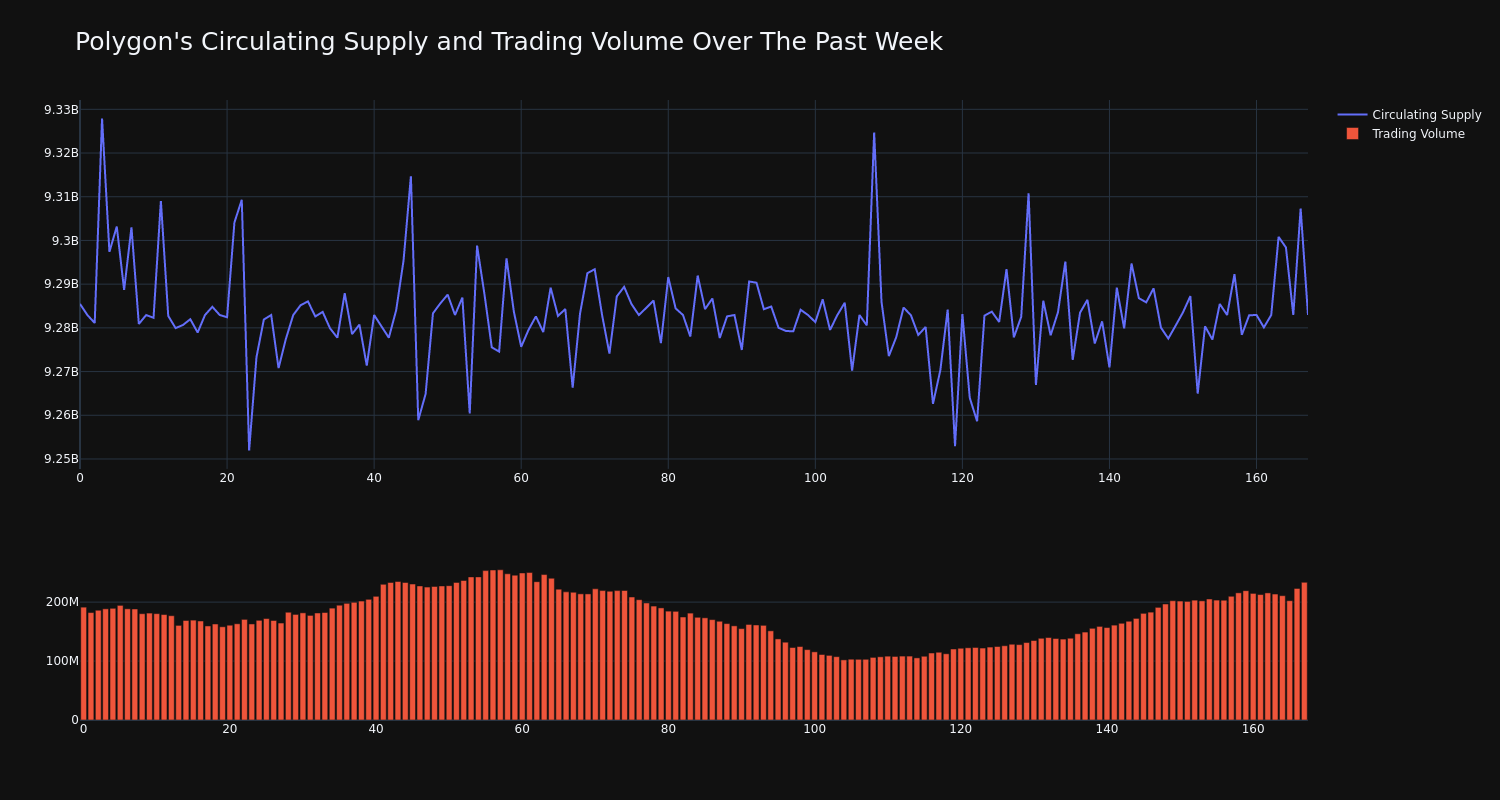Click the first trading volume bar
The height and width of the screenshot is (800, 1500).
(83, 664)
